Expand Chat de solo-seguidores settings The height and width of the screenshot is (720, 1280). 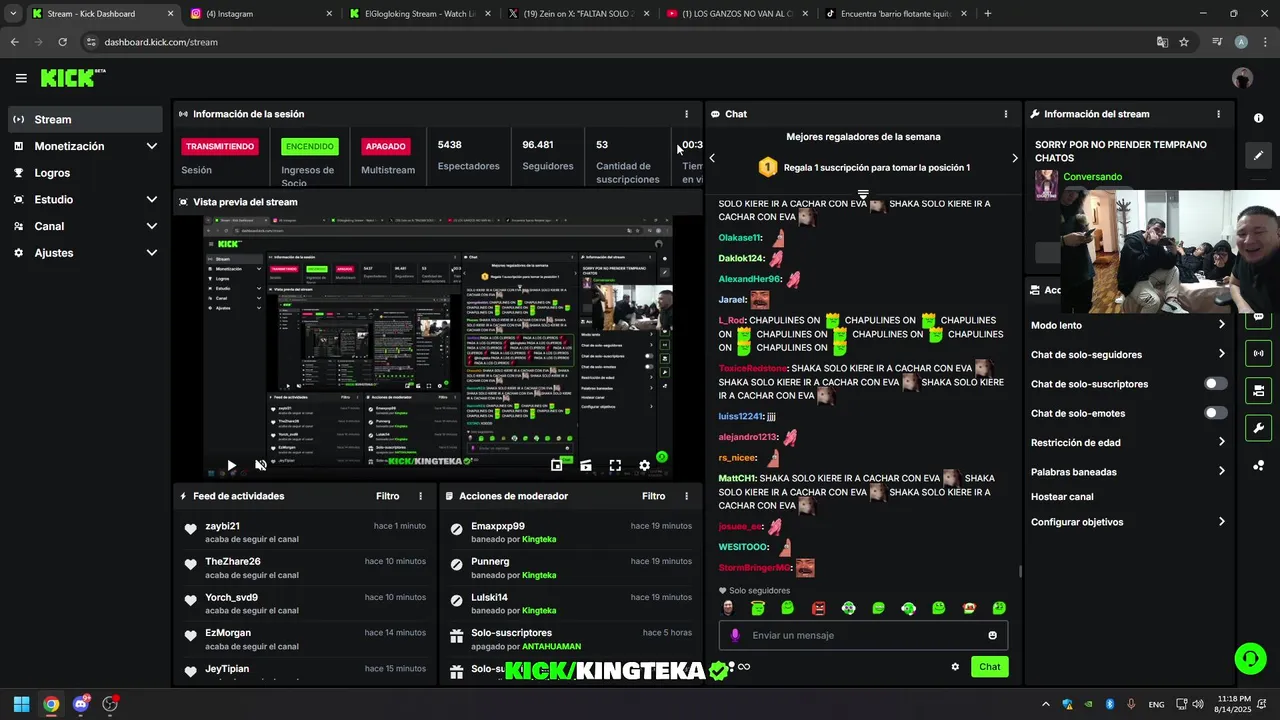pyautogui.click(x=1128, y=354)
